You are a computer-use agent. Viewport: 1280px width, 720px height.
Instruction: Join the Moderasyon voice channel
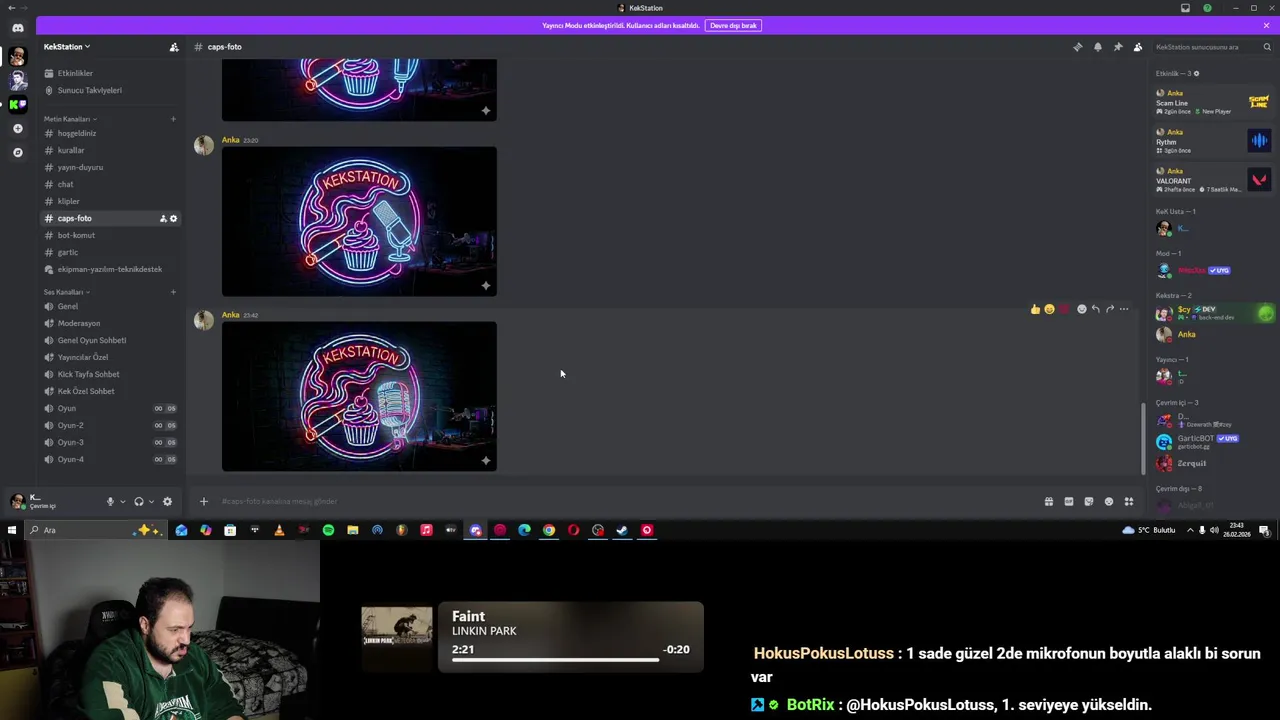tap(110, 323)
